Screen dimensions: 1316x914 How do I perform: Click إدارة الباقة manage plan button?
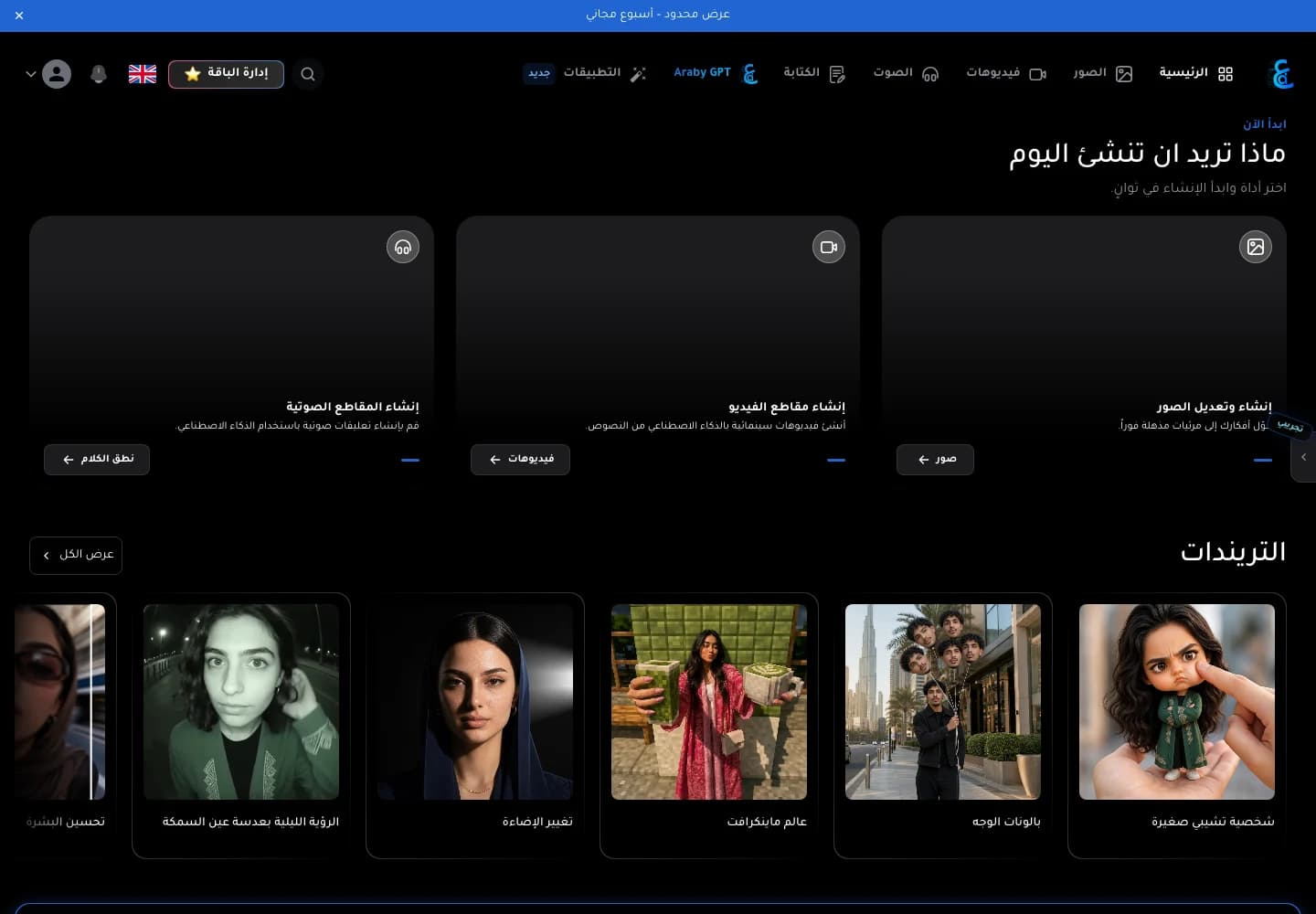226,74
